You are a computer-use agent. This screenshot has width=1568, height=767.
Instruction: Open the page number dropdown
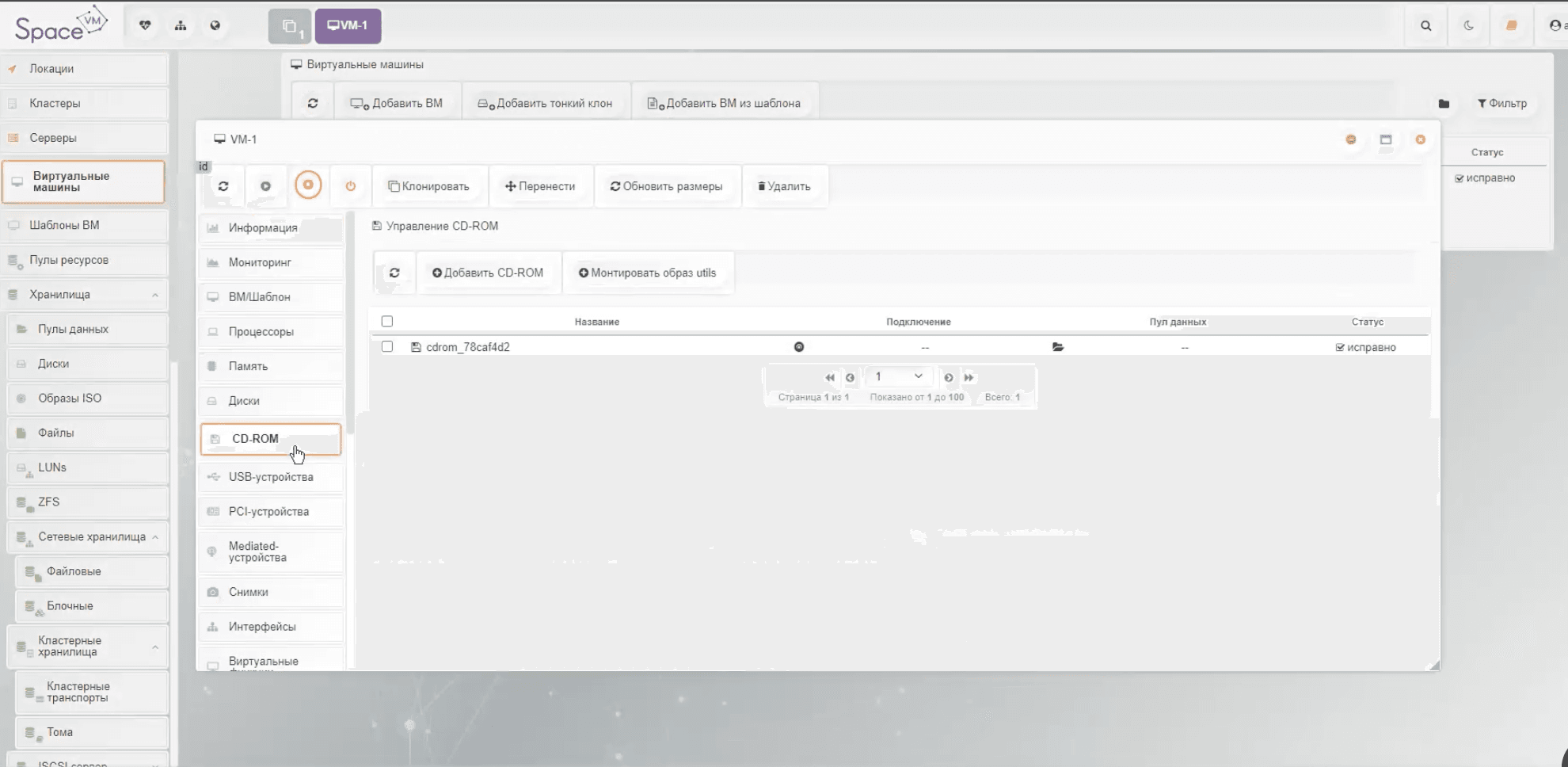(x=898, y=376)
